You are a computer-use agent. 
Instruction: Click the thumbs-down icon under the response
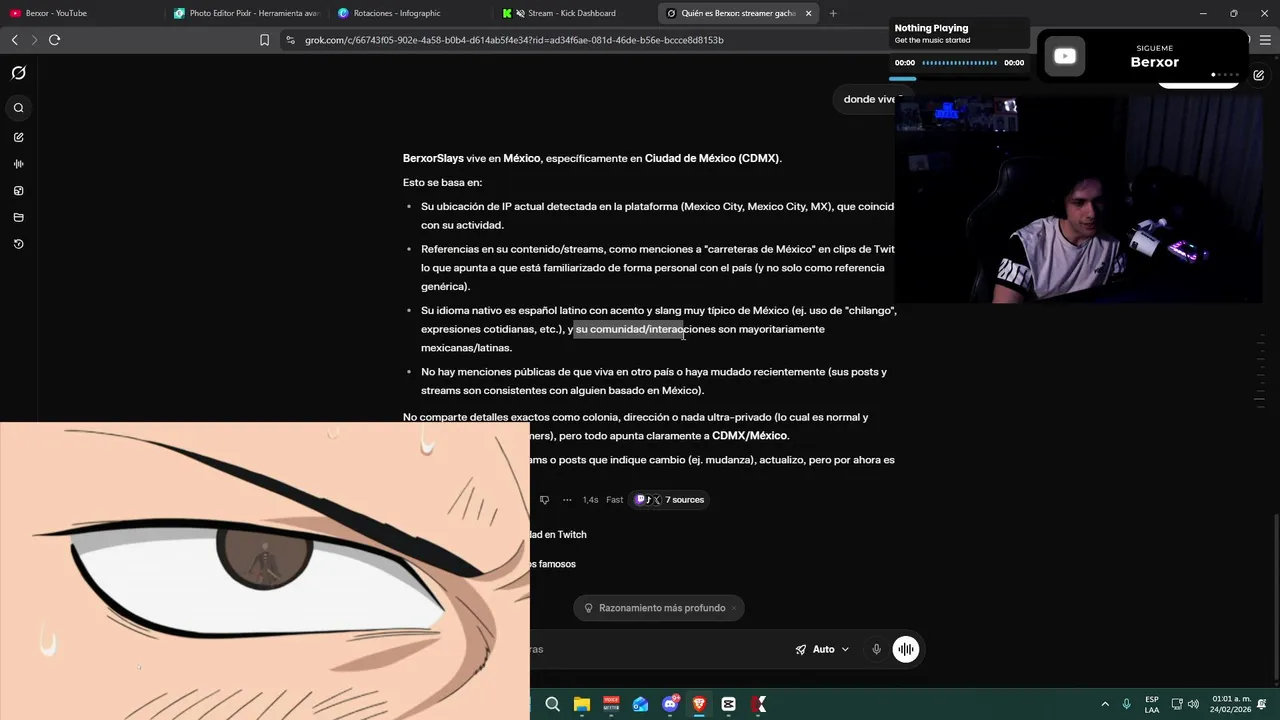(544, 500)
